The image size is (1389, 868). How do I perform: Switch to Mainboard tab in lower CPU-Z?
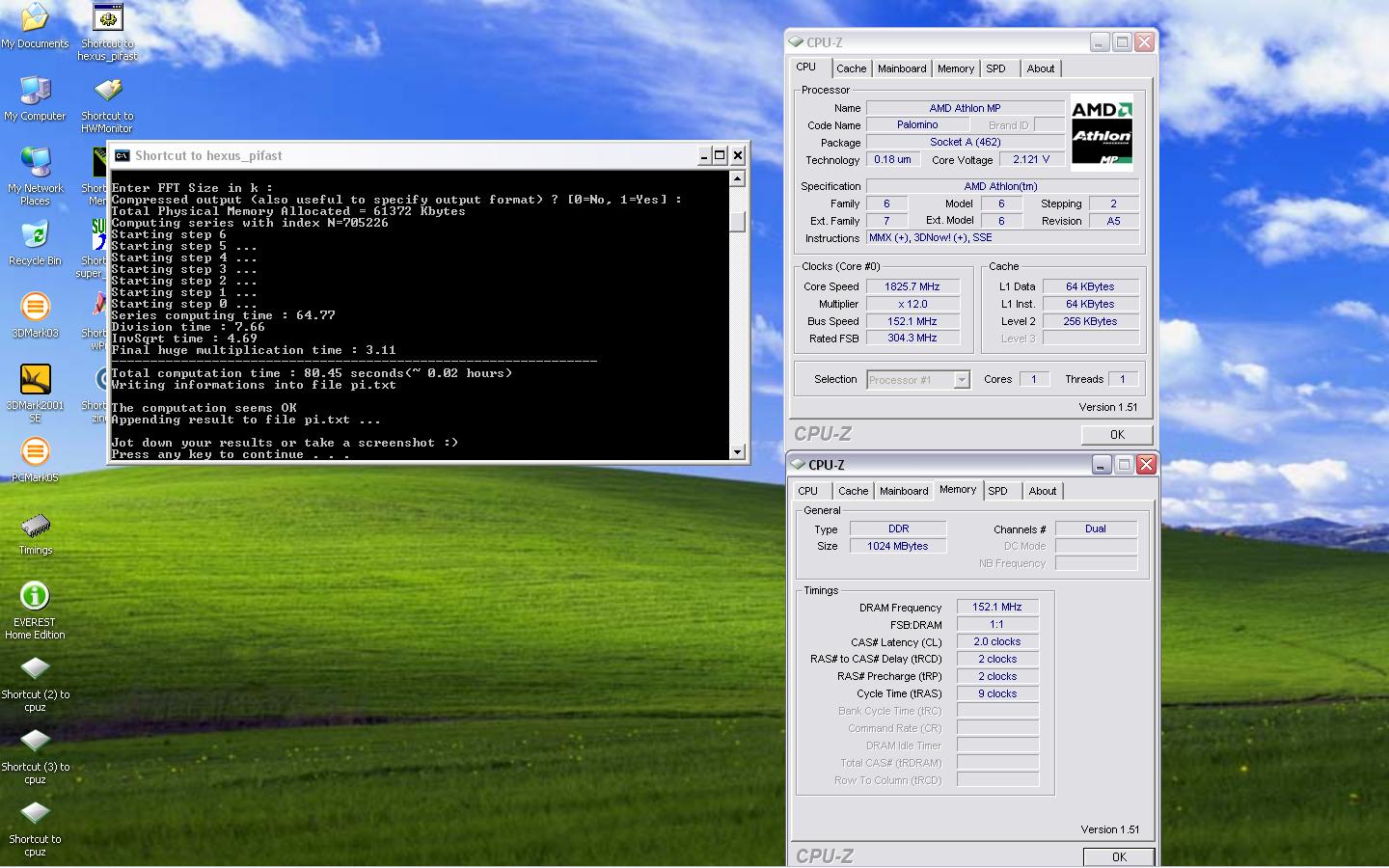904,491
